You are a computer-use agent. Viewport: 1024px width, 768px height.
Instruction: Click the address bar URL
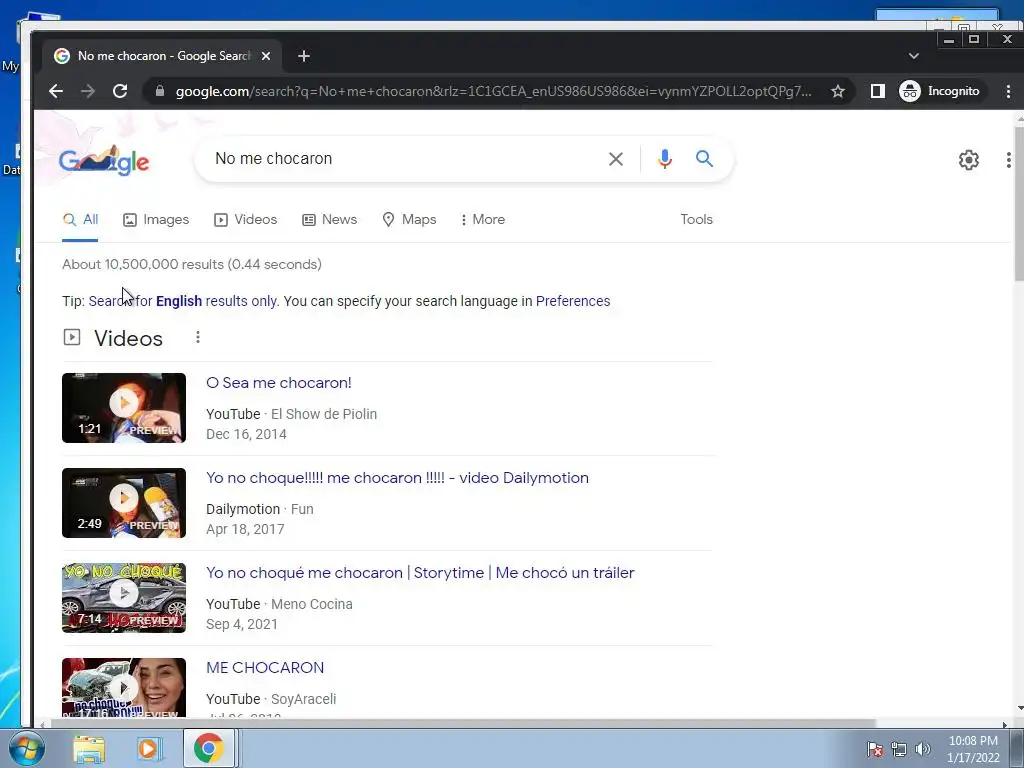pos(493,91)
